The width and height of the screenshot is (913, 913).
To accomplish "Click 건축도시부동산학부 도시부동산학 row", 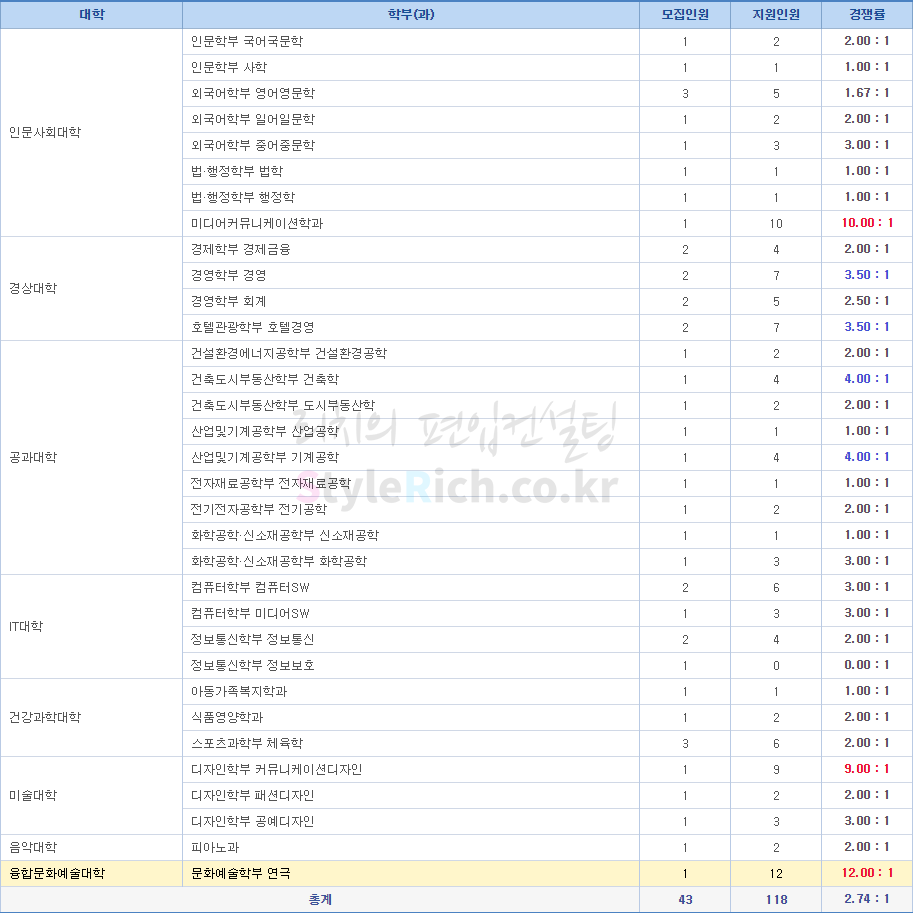I will (x=547, y=405).
